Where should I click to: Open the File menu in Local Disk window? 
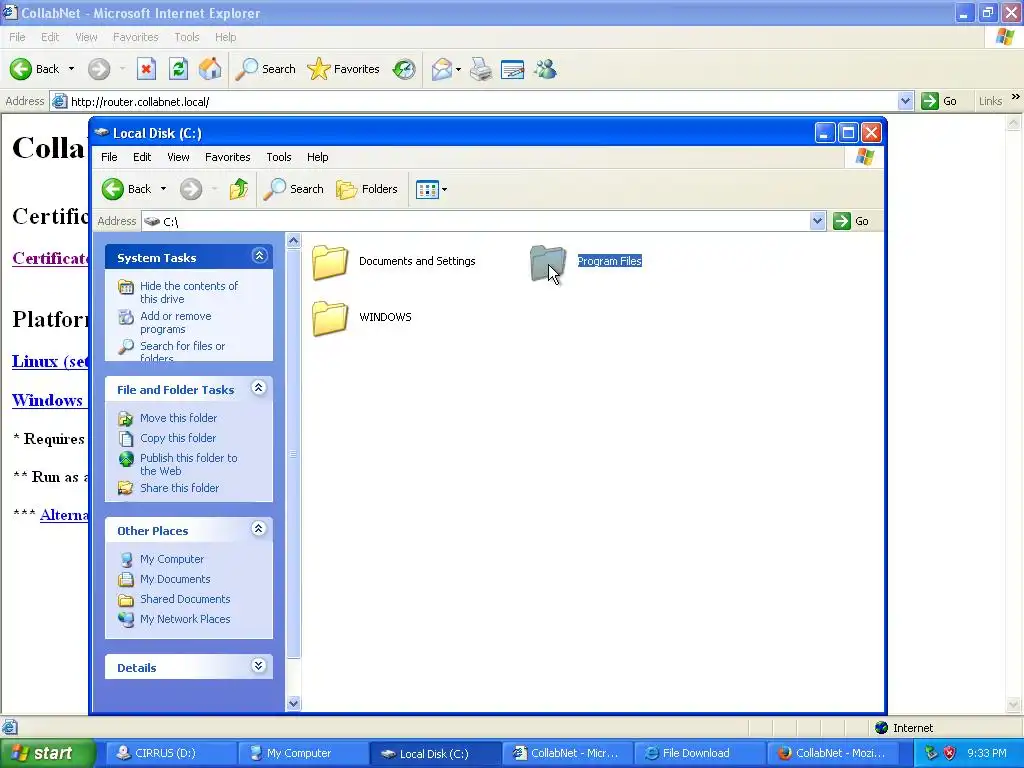click(x=109, y=157)
